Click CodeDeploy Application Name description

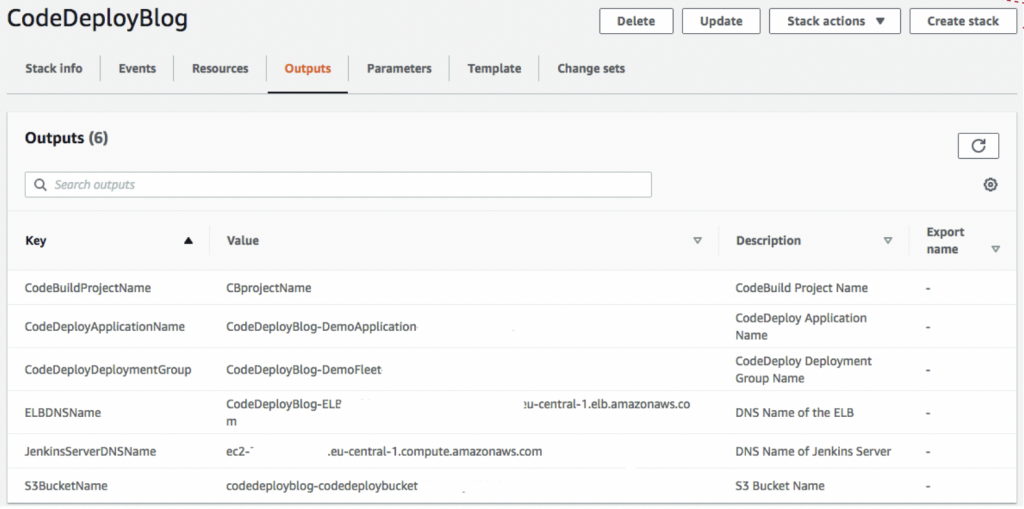click(x=801, y=326)
